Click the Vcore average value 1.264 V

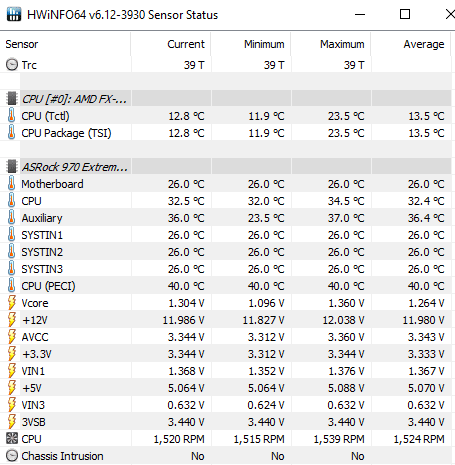426,303
